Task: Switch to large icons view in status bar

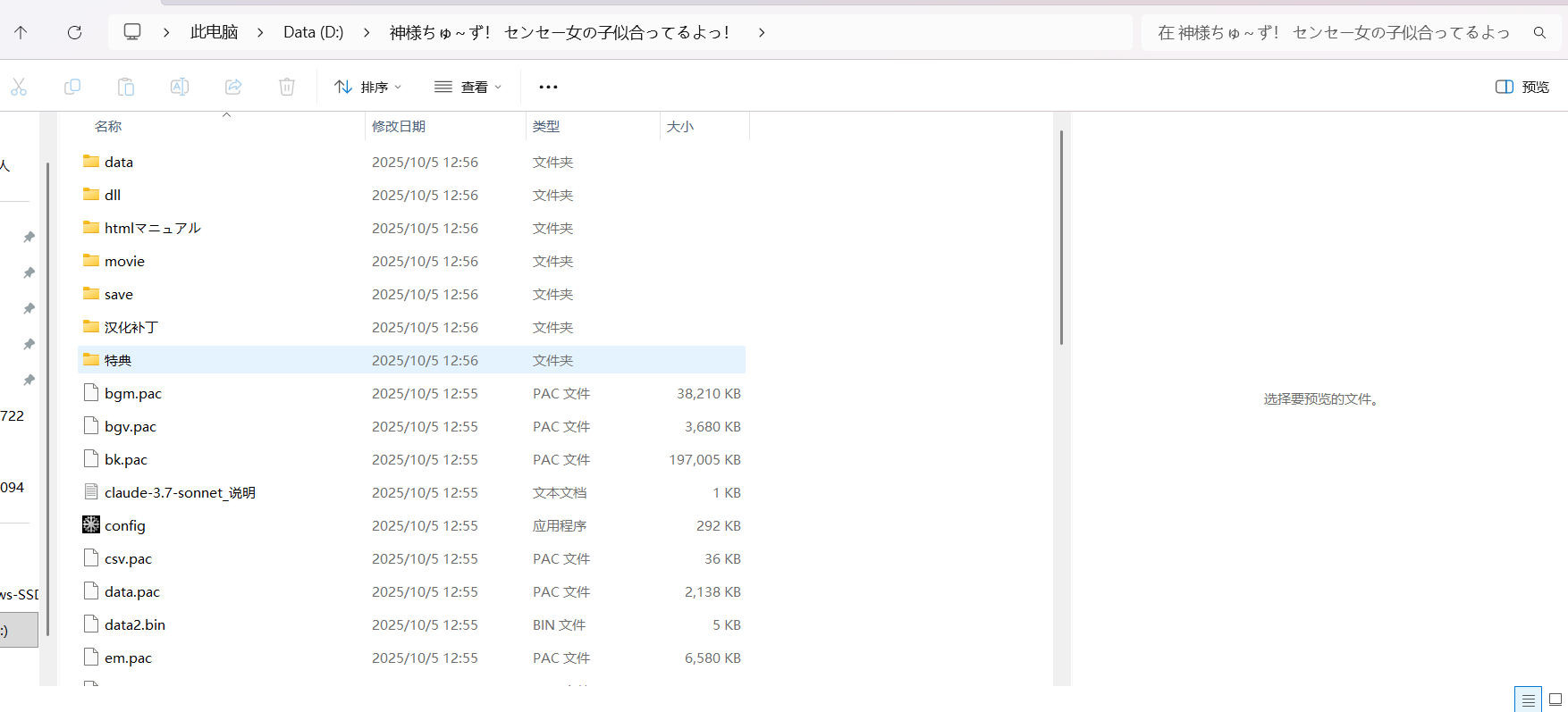Action: (x=1555, y=699)
